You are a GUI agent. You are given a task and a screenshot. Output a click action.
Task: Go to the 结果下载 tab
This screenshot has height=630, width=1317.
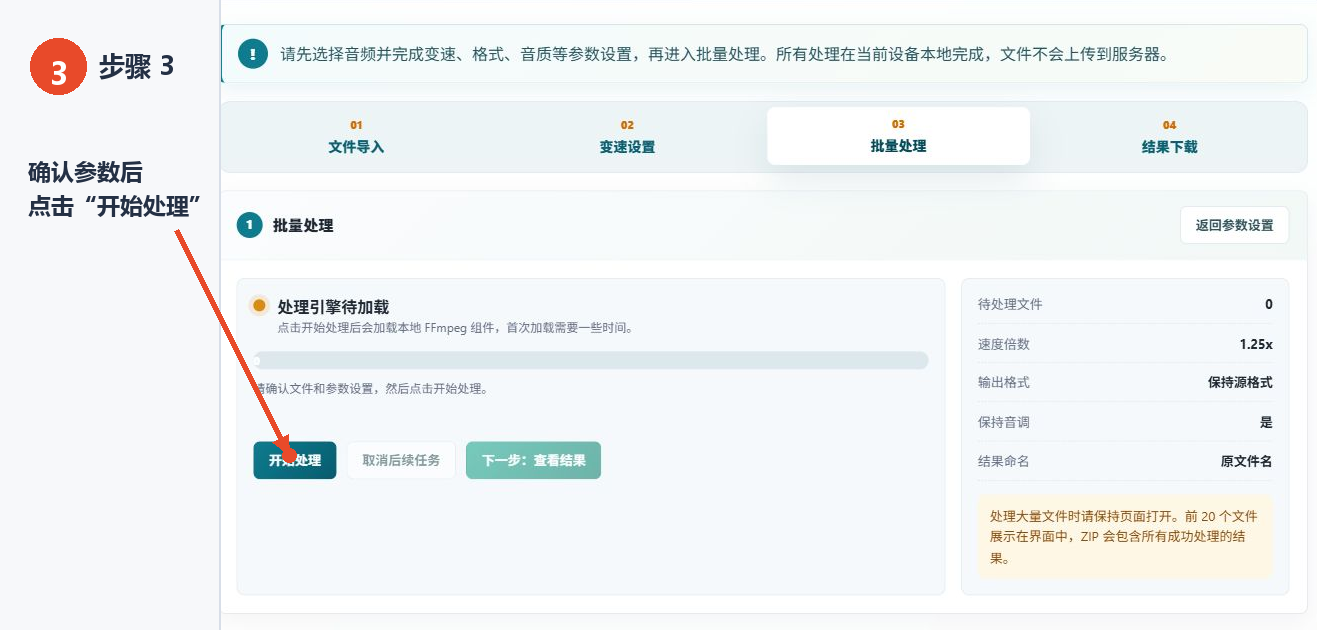pos(1169,136)
